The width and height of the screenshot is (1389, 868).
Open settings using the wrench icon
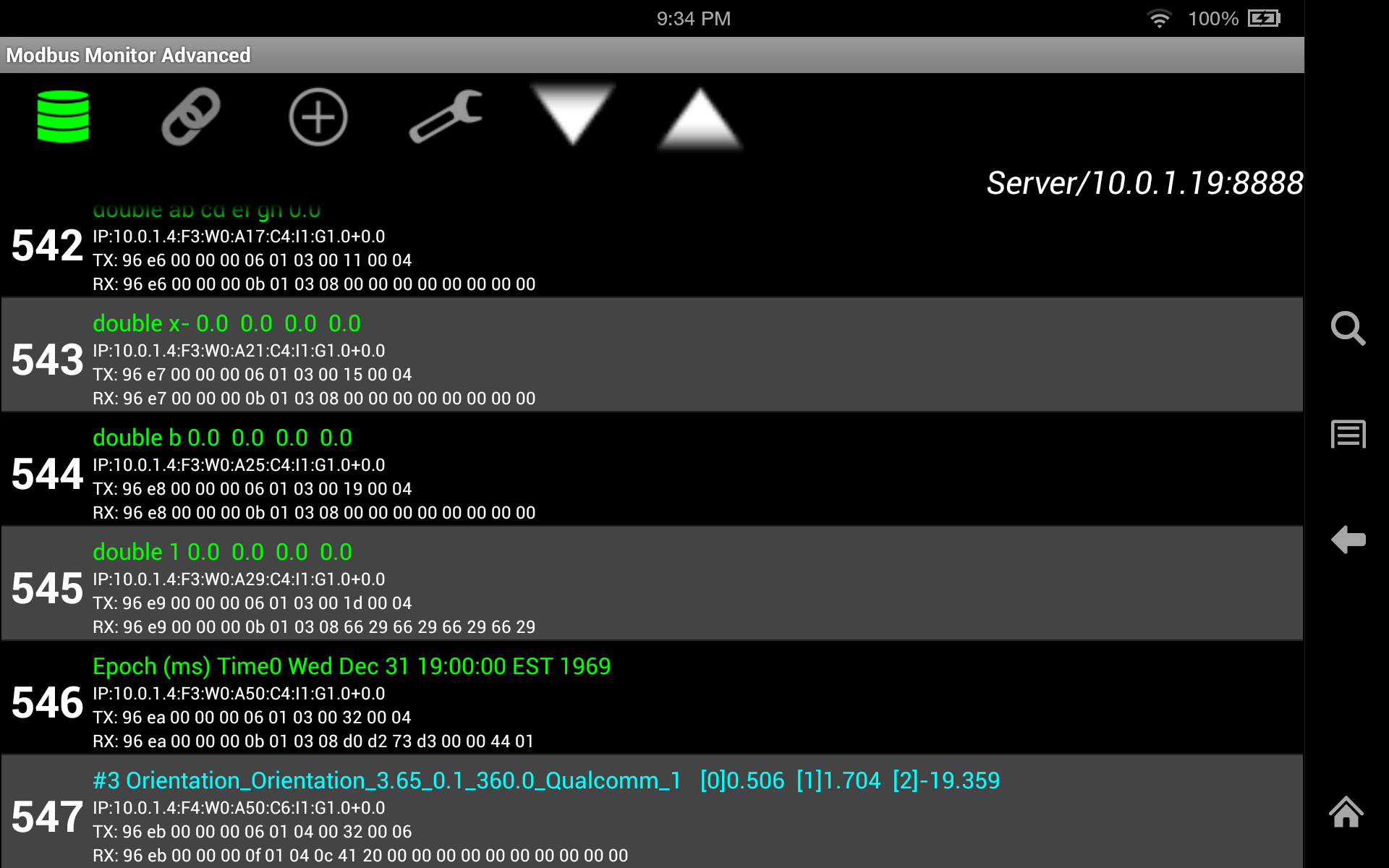point(446,117)
